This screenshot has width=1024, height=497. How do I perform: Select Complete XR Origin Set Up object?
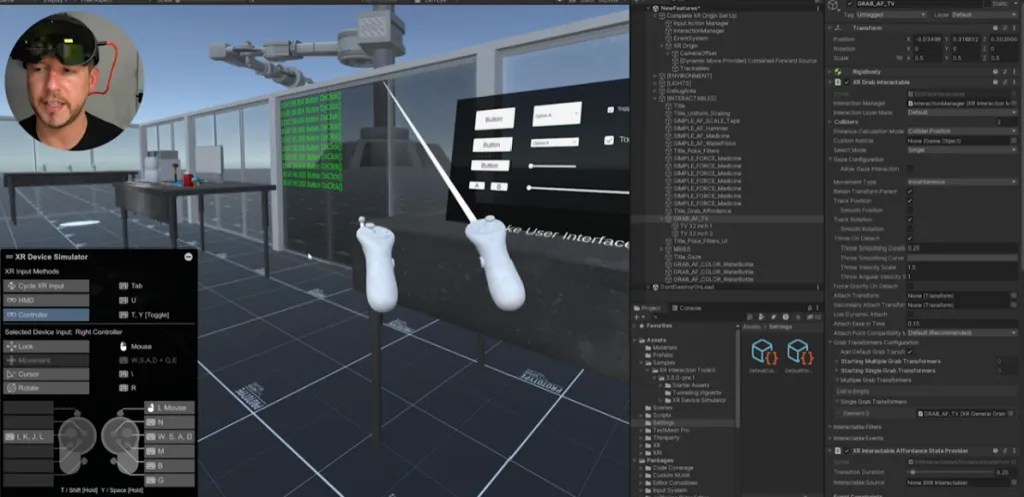699,16
